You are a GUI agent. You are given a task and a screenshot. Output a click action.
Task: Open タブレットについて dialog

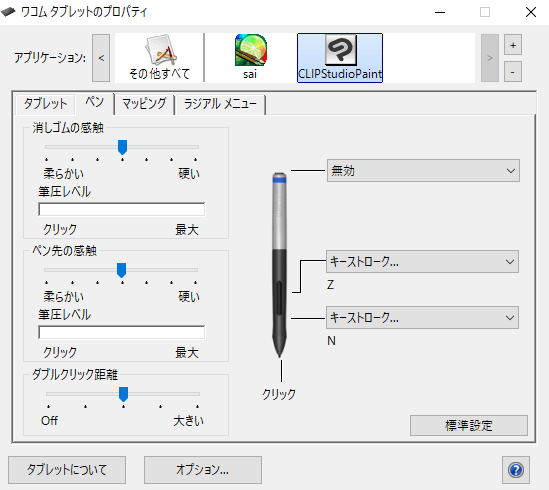pyautogui.click(x=67, y=470)
